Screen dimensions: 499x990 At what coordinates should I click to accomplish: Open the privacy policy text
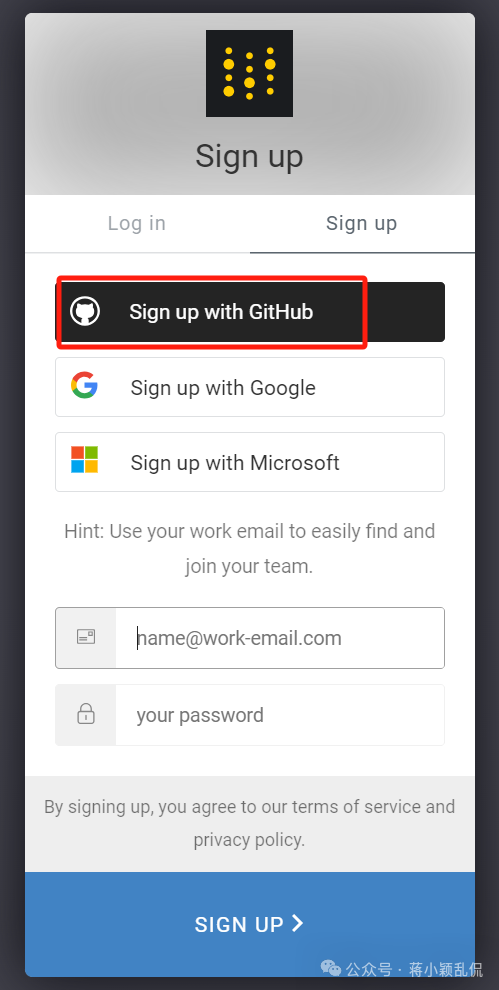click(249, 840)
